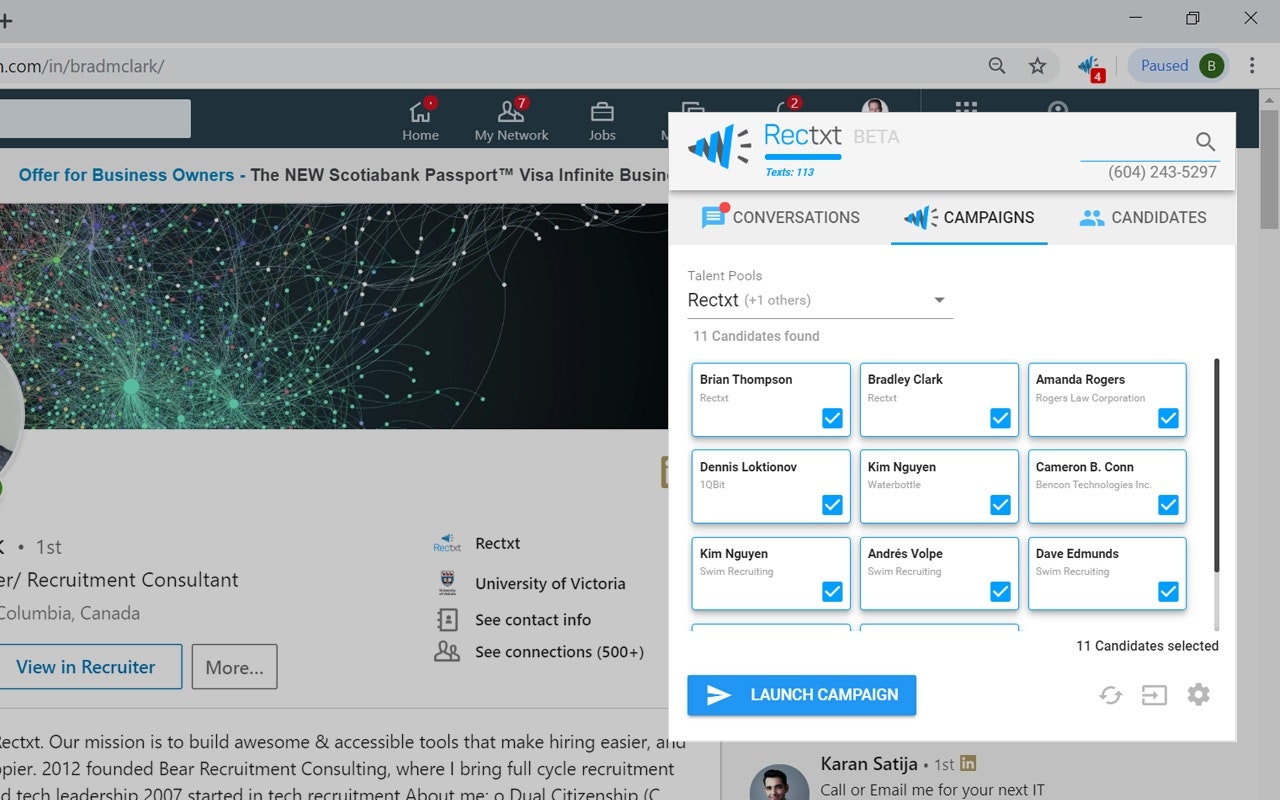Image resolution: width=1280 pixels, height=800 pixels.
Task: Uncheck Kim Nguyen Swim Recruiting checkbox
Action: [832, 592]
